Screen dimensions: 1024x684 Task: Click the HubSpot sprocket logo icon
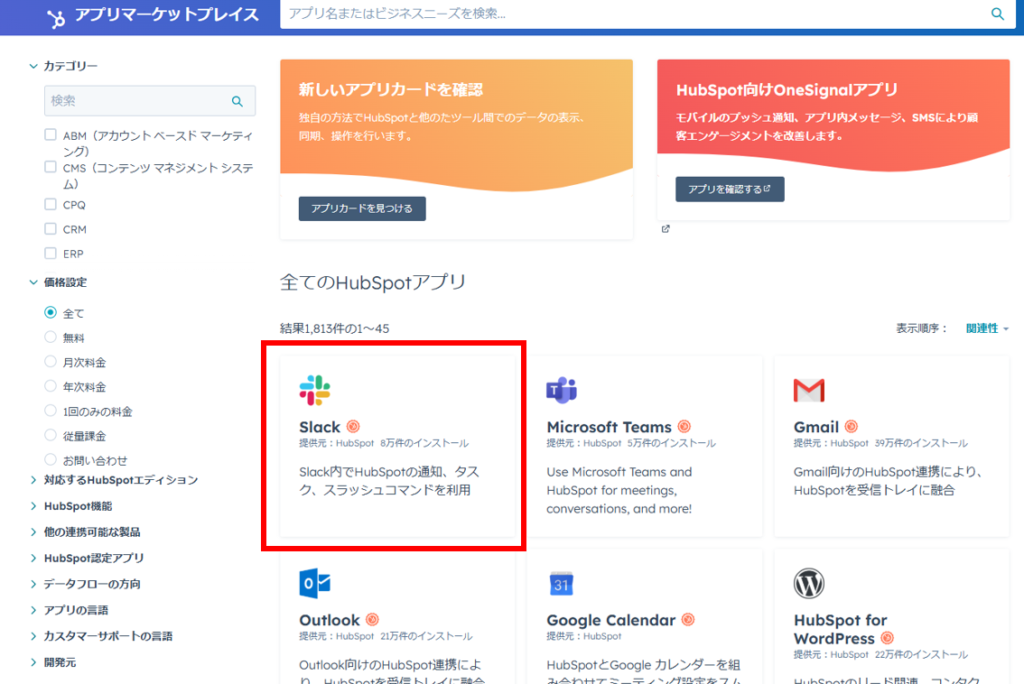point(57,18)
